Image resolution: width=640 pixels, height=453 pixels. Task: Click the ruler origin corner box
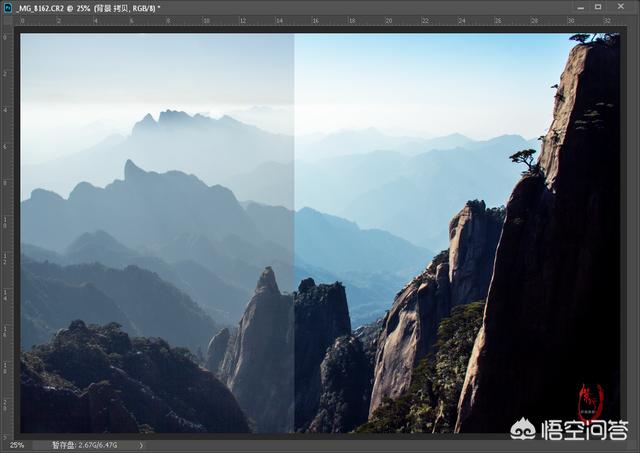coord(6,20)
